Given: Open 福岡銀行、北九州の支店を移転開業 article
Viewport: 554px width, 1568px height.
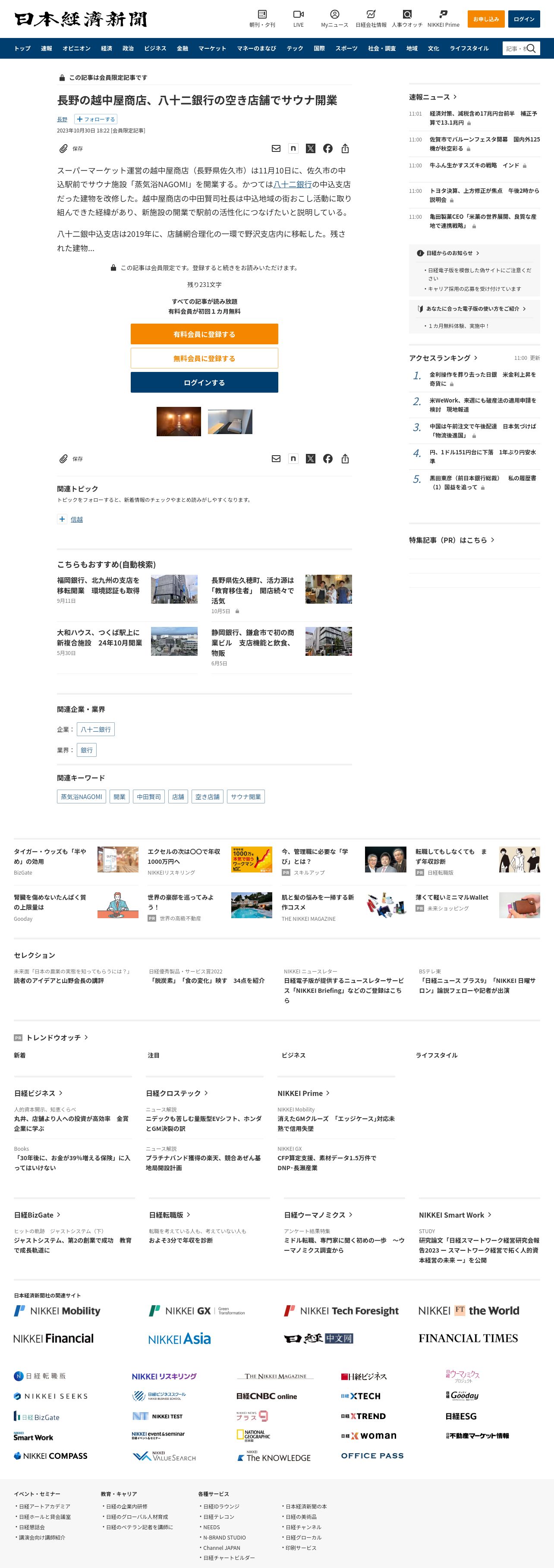Looking at the screenshot, I should 99,586.
